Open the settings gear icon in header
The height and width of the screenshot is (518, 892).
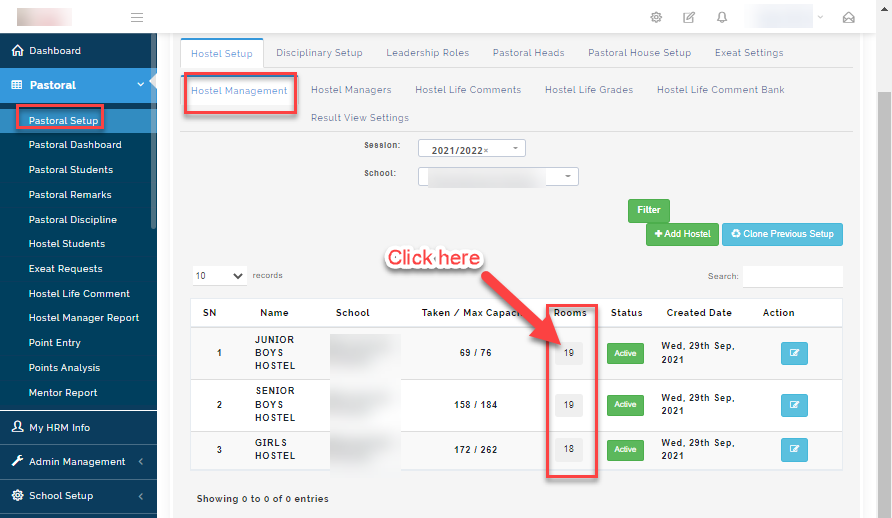click(x=656, y=18)
